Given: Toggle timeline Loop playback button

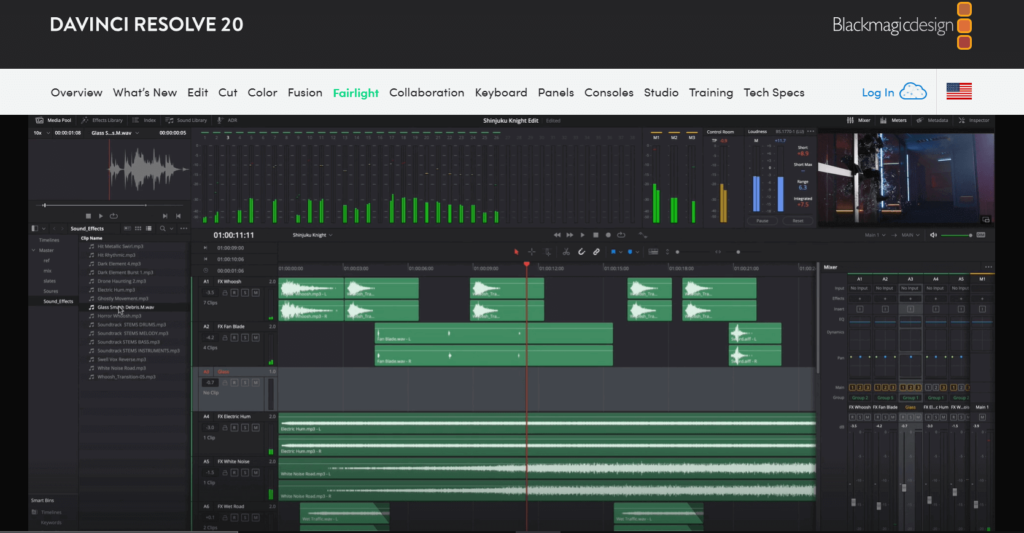Looking at the screenshot, I should coord(621,234).
